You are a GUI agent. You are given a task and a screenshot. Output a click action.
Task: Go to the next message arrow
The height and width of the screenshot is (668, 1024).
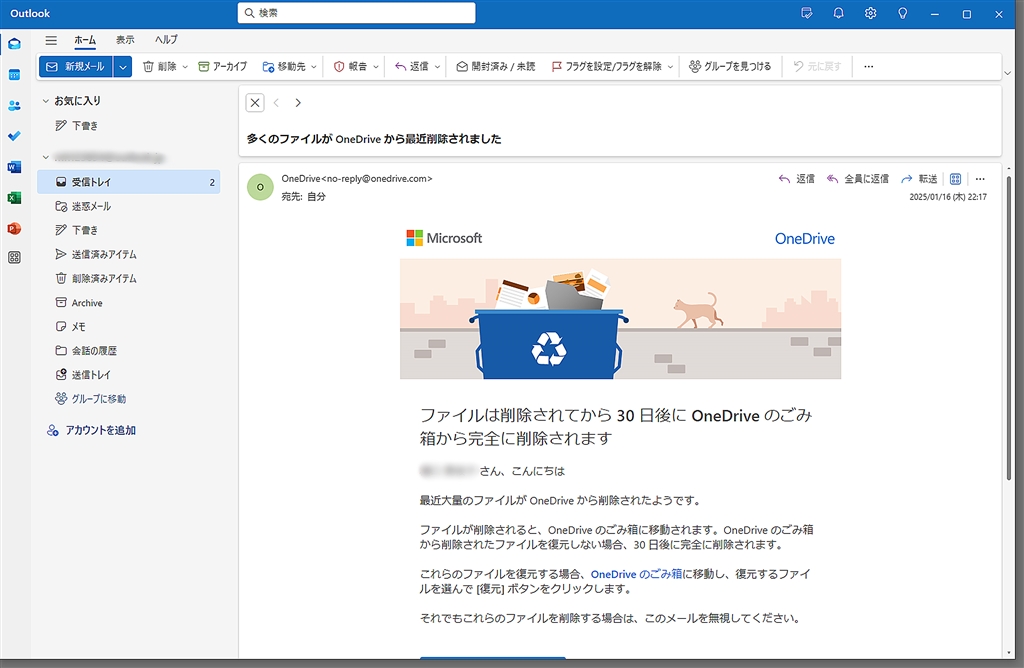[x=298, y=103]
